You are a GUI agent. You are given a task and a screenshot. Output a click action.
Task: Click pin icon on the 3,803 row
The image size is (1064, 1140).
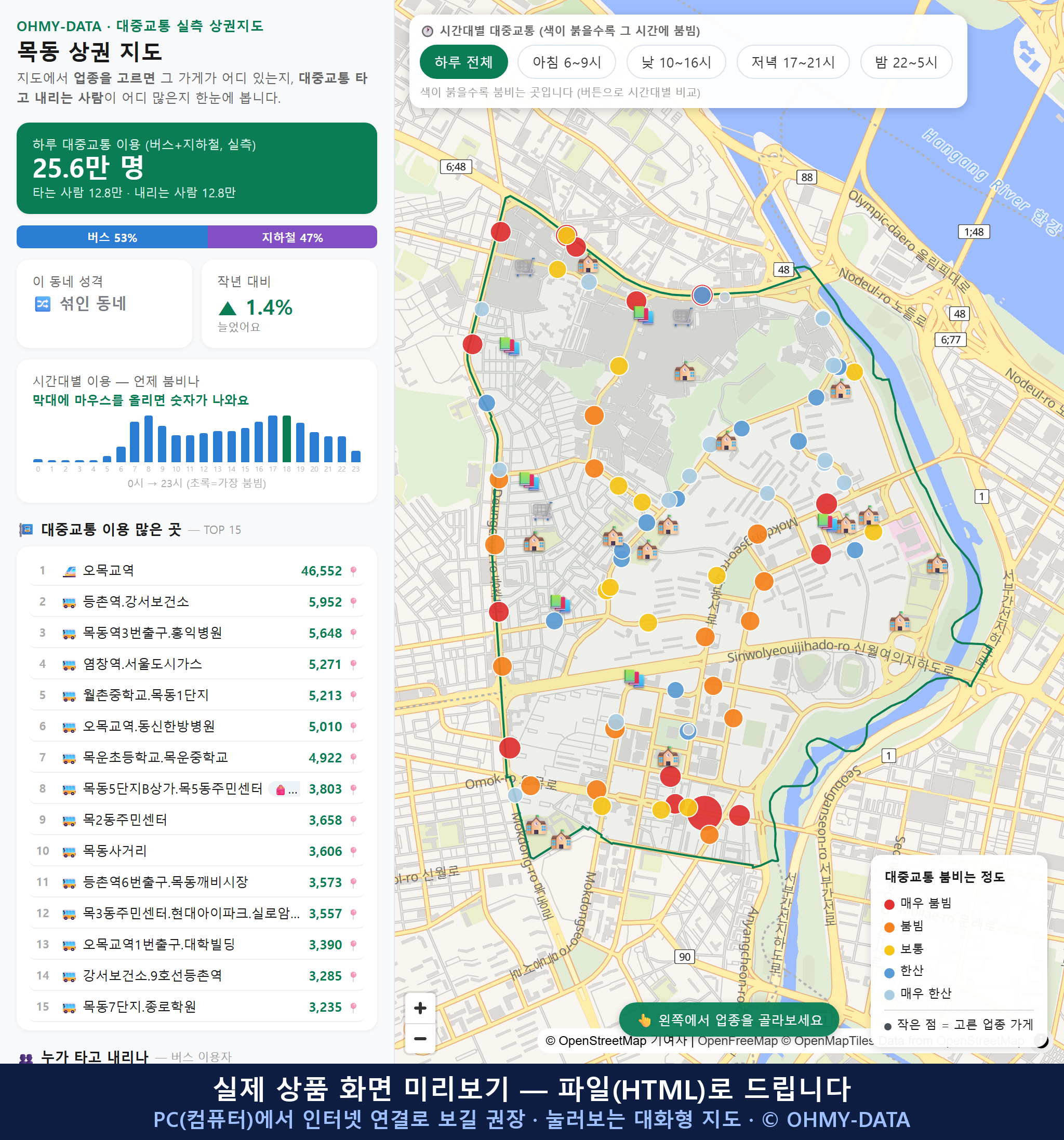pos(353,789)
